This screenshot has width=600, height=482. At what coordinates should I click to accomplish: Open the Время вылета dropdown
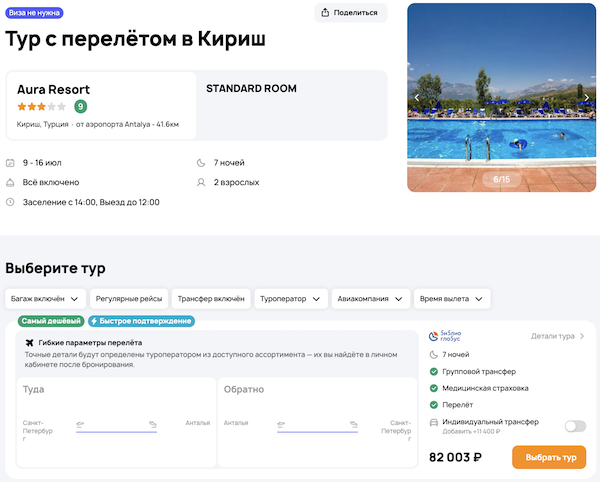(x=453, y=299)
